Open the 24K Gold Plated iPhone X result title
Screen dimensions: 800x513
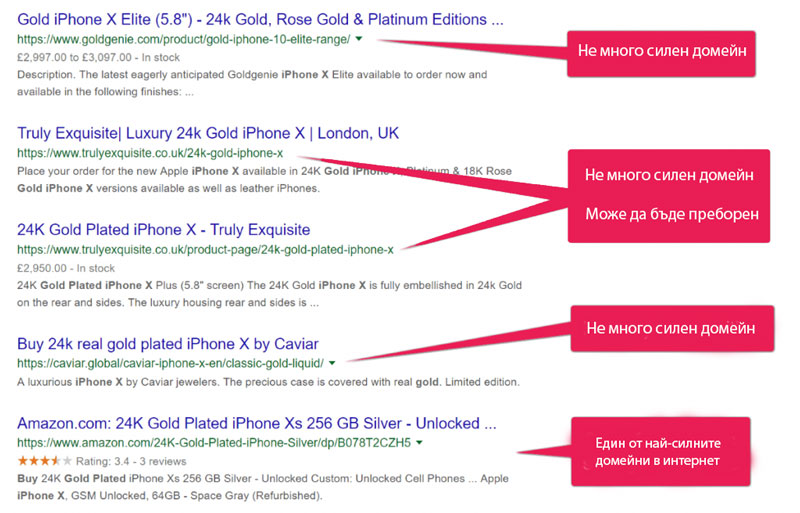coord(164,230)
